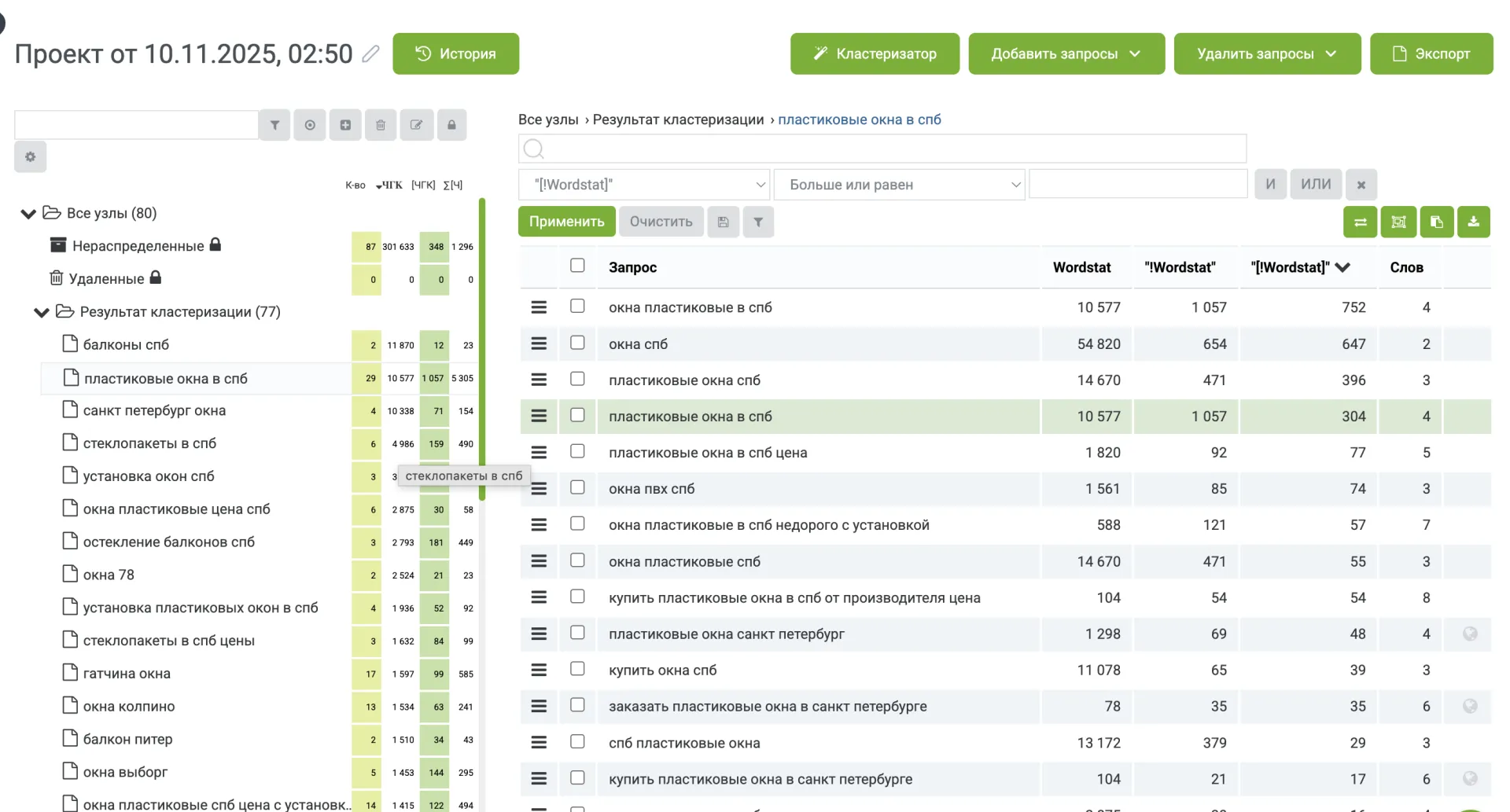Click the green download icon above table

coord(1473,222)
